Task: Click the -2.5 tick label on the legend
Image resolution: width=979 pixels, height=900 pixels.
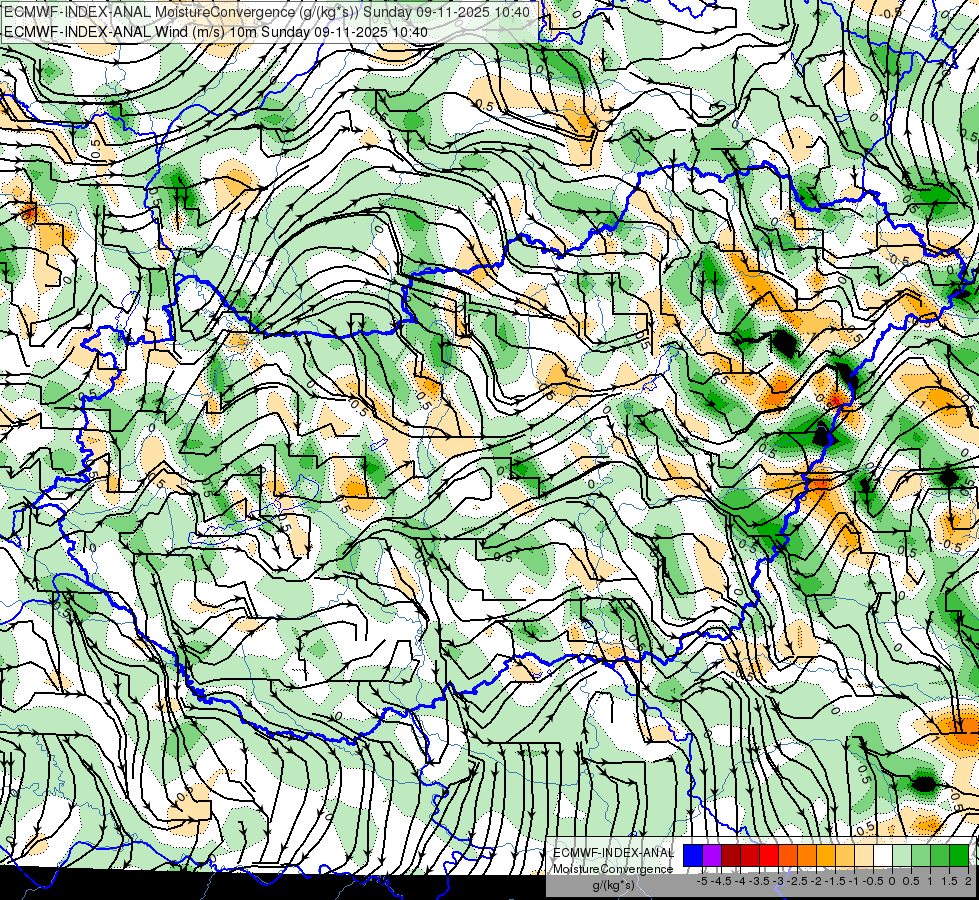Action: [x=797, y=881]
